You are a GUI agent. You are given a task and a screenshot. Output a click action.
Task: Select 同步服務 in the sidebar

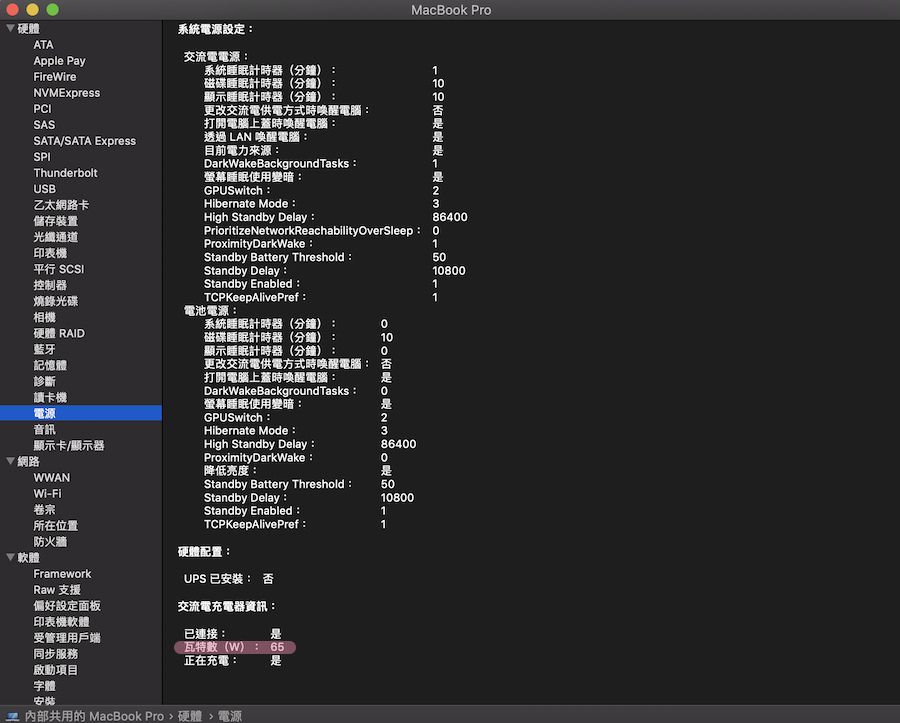[56, 655]
